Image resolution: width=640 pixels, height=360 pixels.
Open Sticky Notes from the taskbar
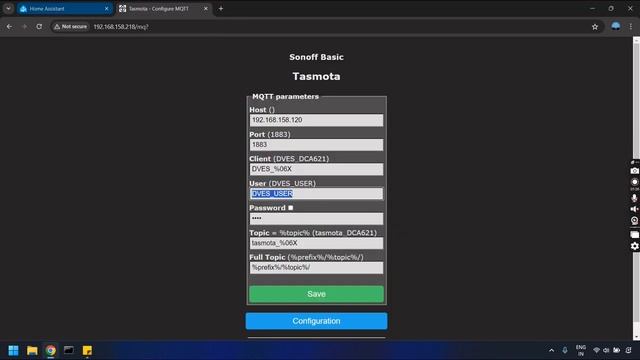(87, 350)
